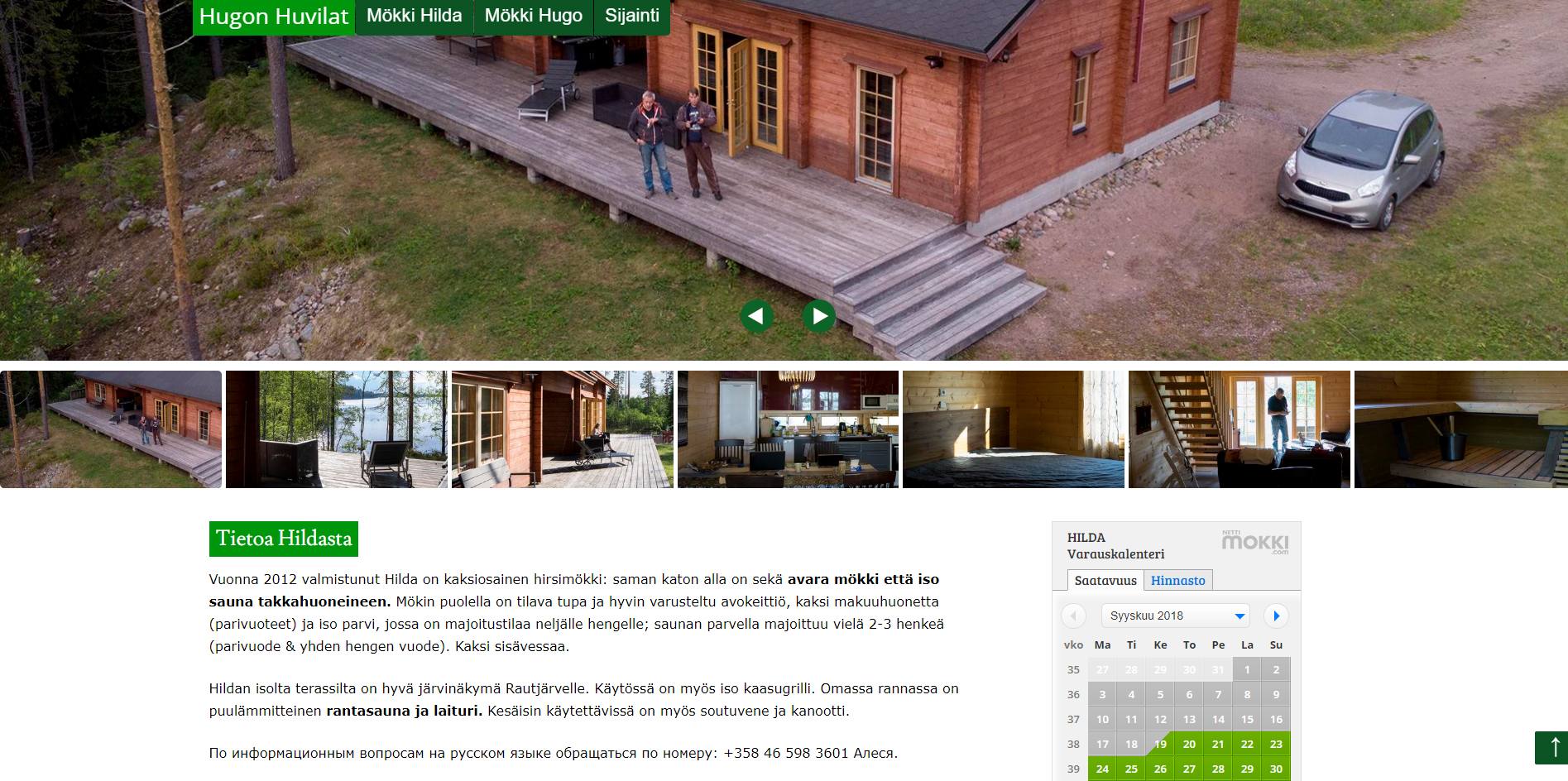Pick available date 24 in the calendar

[1102, 769]
